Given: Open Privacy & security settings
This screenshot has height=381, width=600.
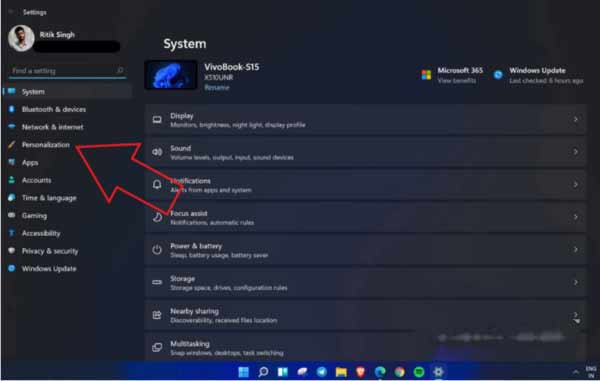Looking at the screenshot, I should point(50,251).
